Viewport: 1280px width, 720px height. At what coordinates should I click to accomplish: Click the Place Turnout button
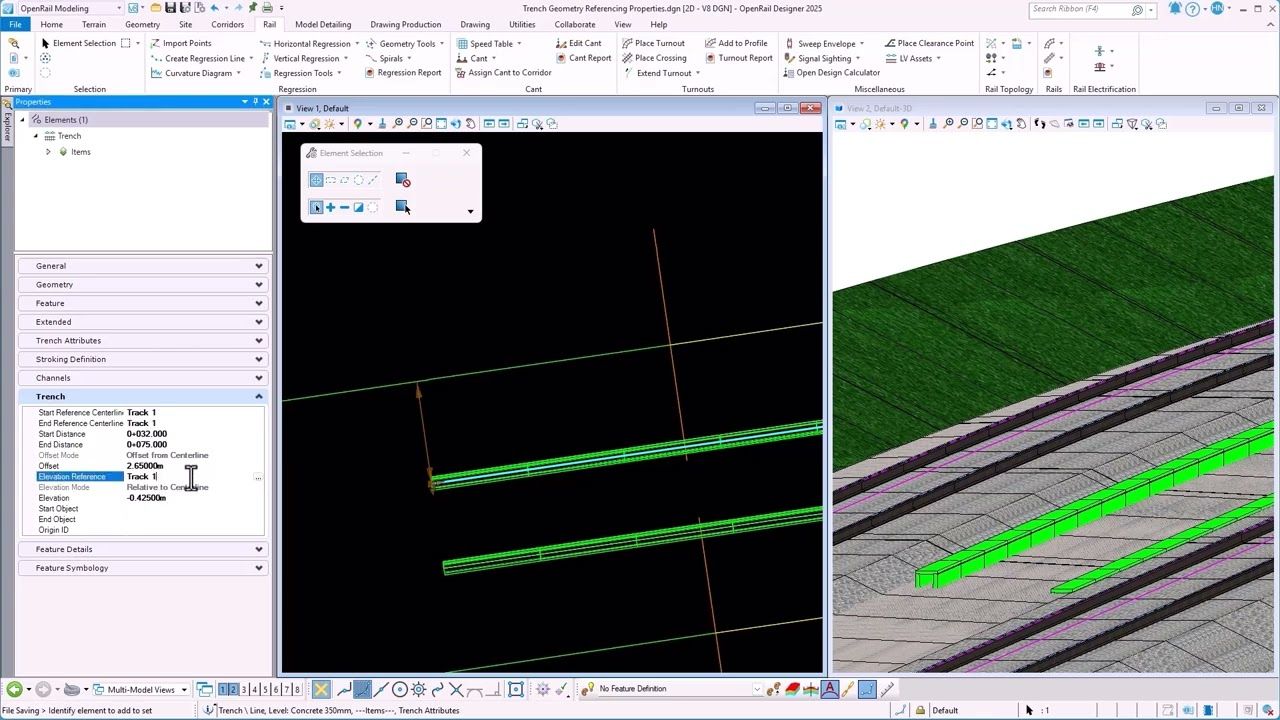tap(653, 43)
